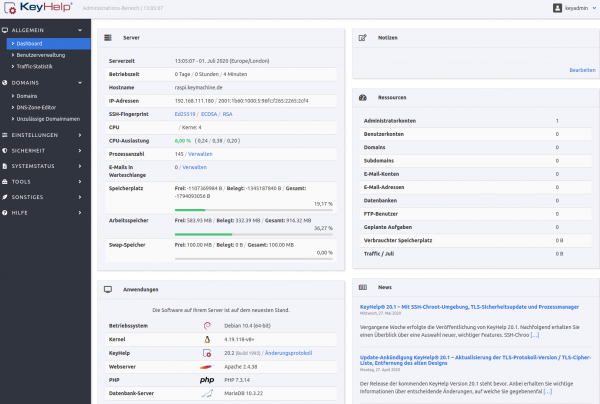Expand the Einstellungen section arrow
This screenshot has height=404, width=600.
point(80,135)
